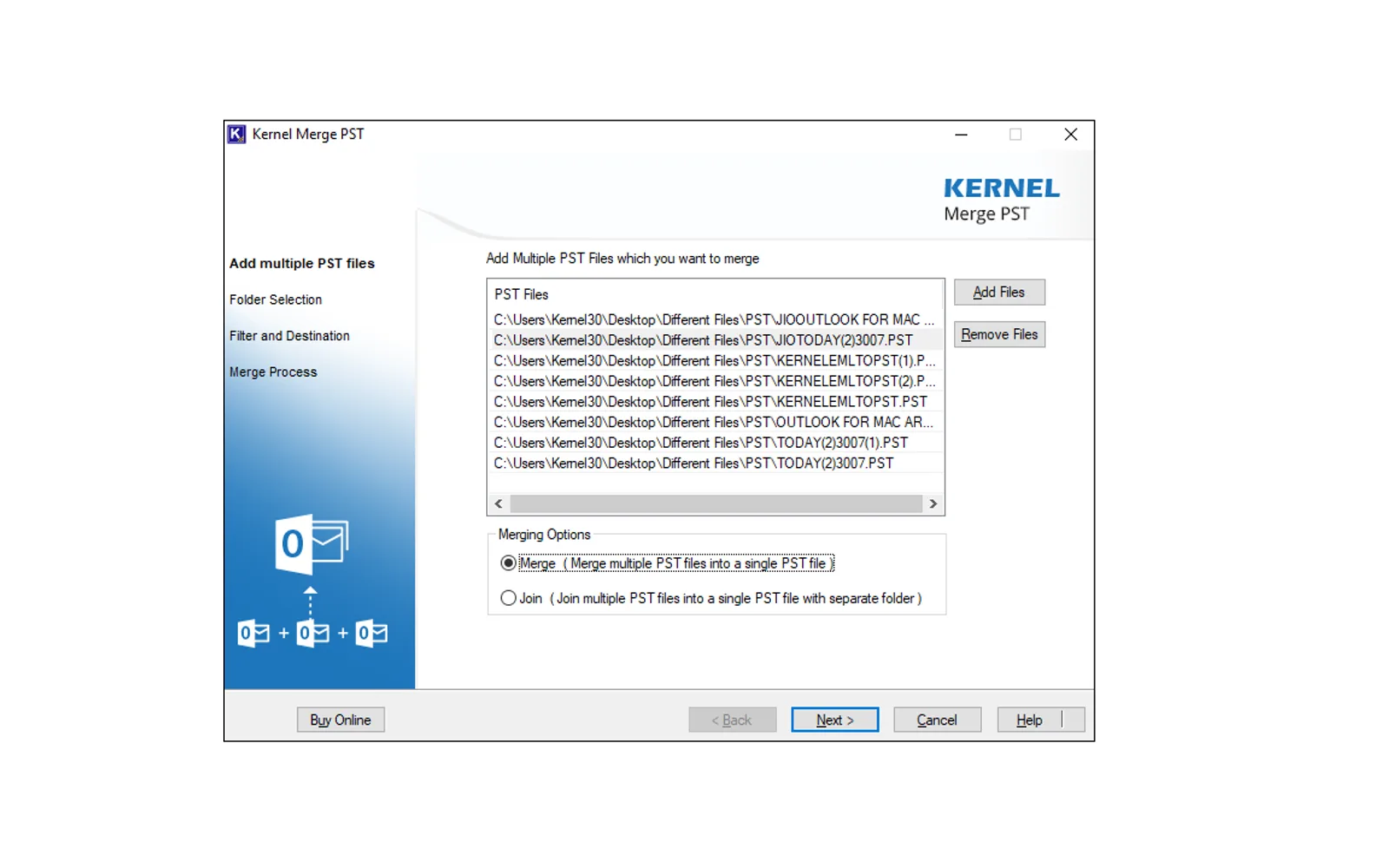Click the Cancel button
1389x868 pixels.
937,720
